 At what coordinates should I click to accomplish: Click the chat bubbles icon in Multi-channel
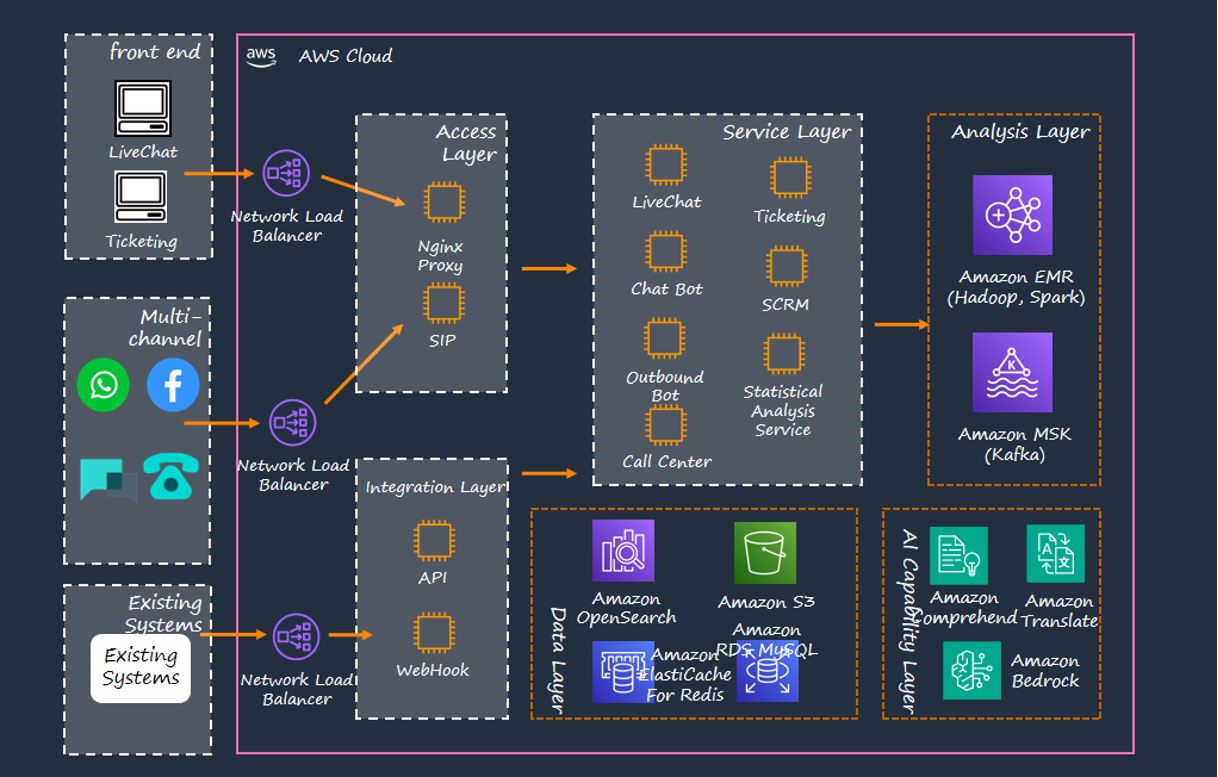pyautogui.click(x=108, y=481)
